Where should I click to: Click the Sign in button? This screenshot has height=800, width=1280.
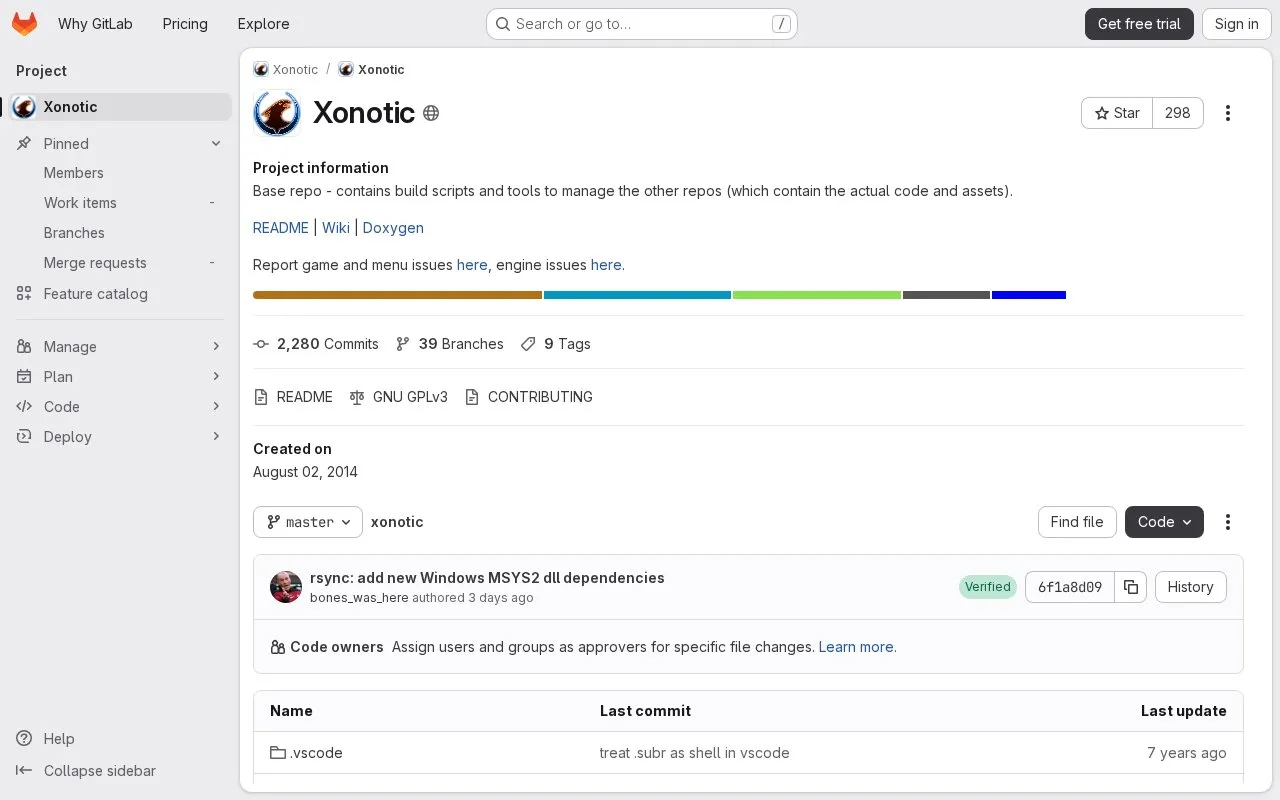point(1236,24)
